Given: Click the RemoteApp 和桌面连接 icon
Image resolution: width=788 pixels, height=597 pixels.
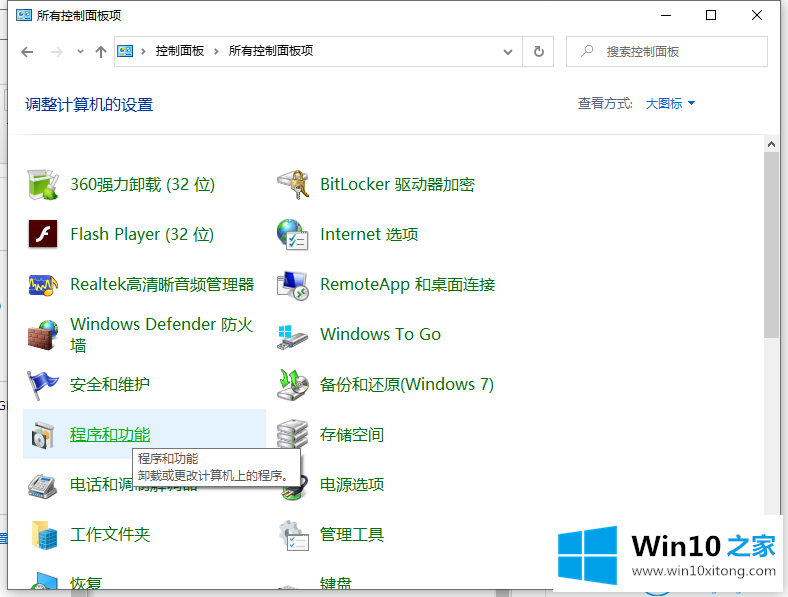Looking at the screenshot, I should [293, 285].
